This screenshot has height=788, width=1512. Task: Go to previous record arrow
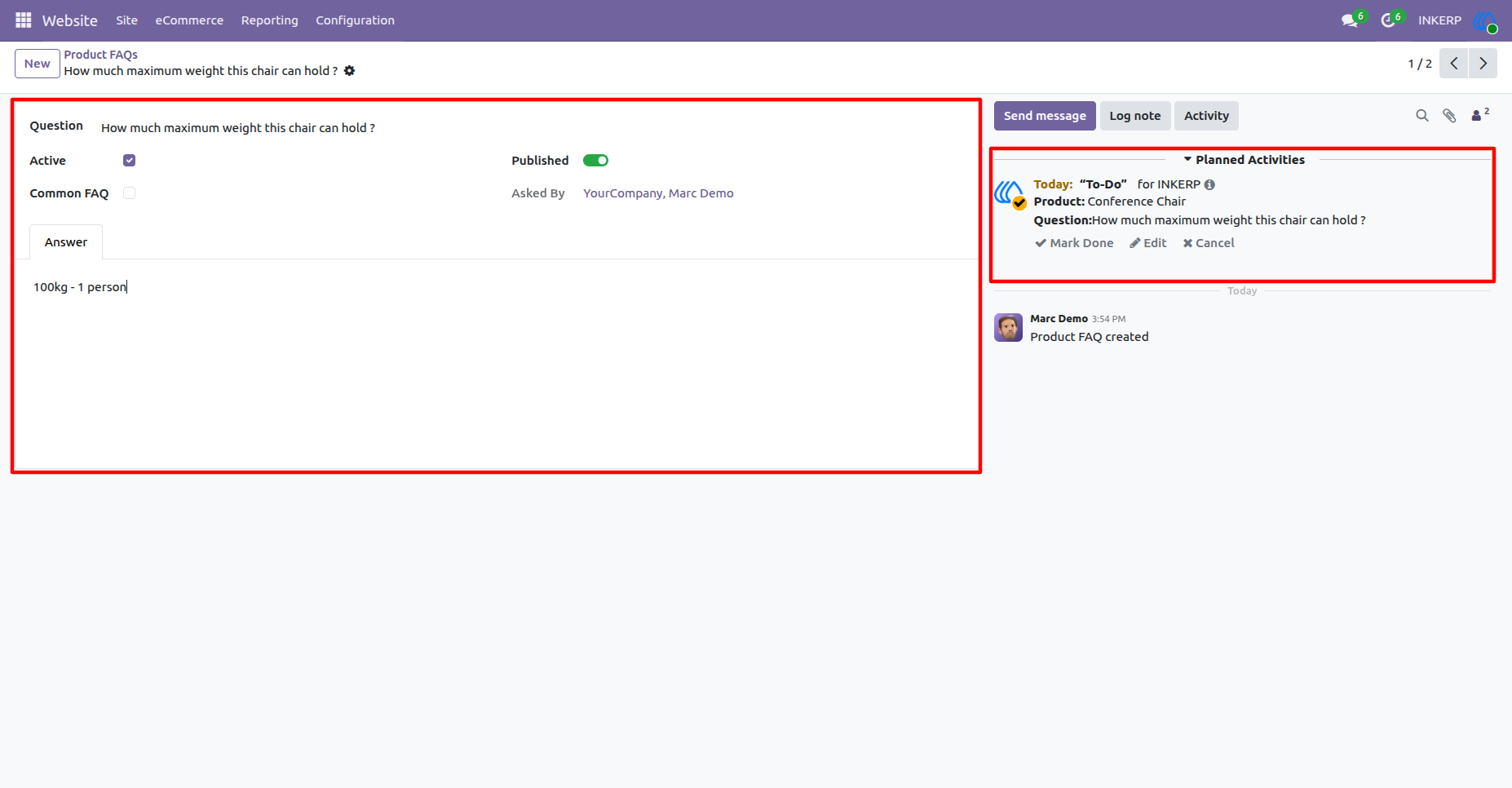click(x=1453, y=64)
